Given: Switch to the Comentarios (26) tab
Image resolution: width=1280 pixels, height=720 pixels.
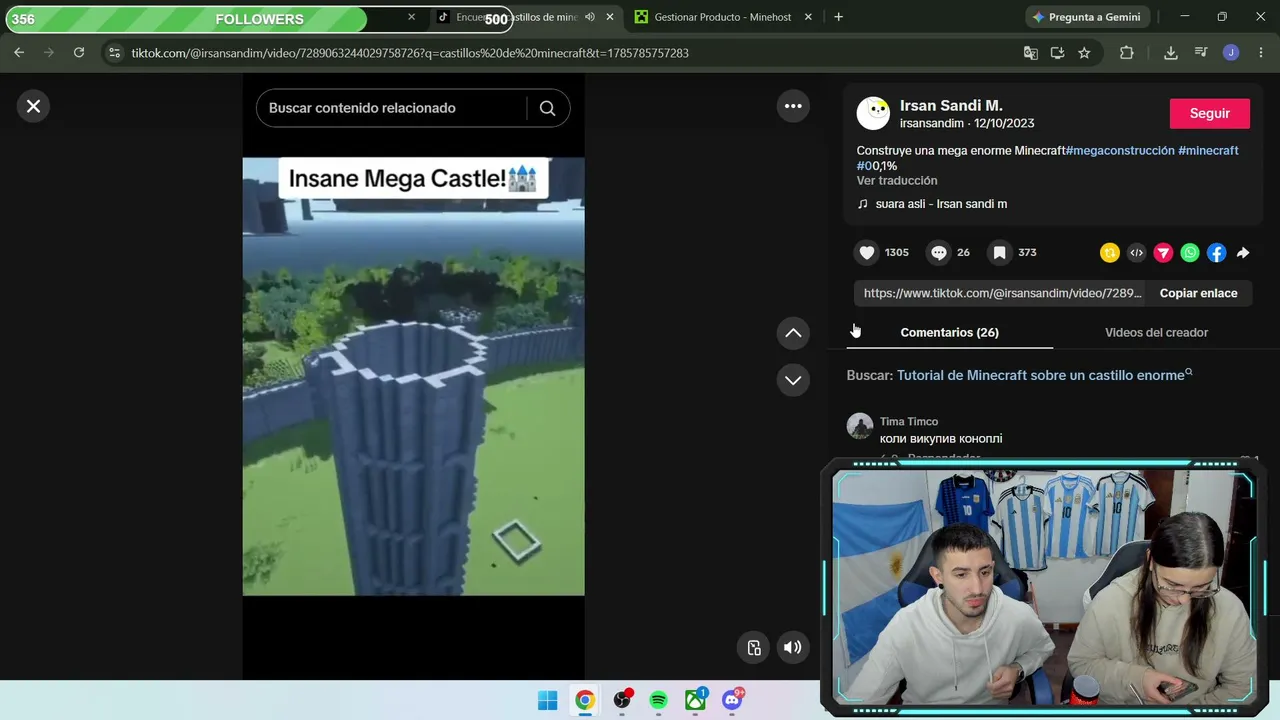Looking at the screenshot, I should pyautogui.click(x=949, y=332).
